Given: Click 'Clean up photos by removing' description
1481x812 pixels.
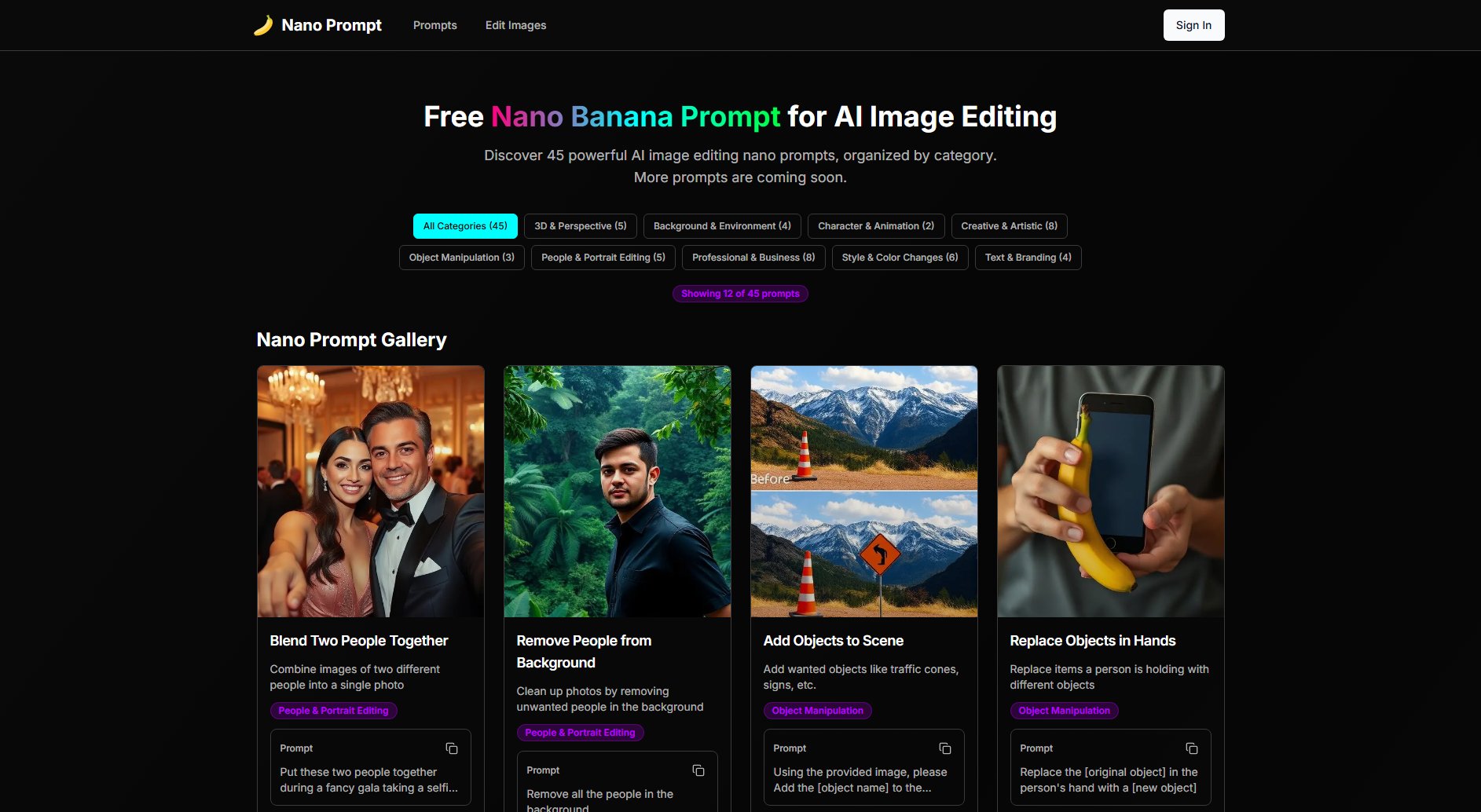Looking at the screenshot, I should pyautogui.click(x=610, y=699).
